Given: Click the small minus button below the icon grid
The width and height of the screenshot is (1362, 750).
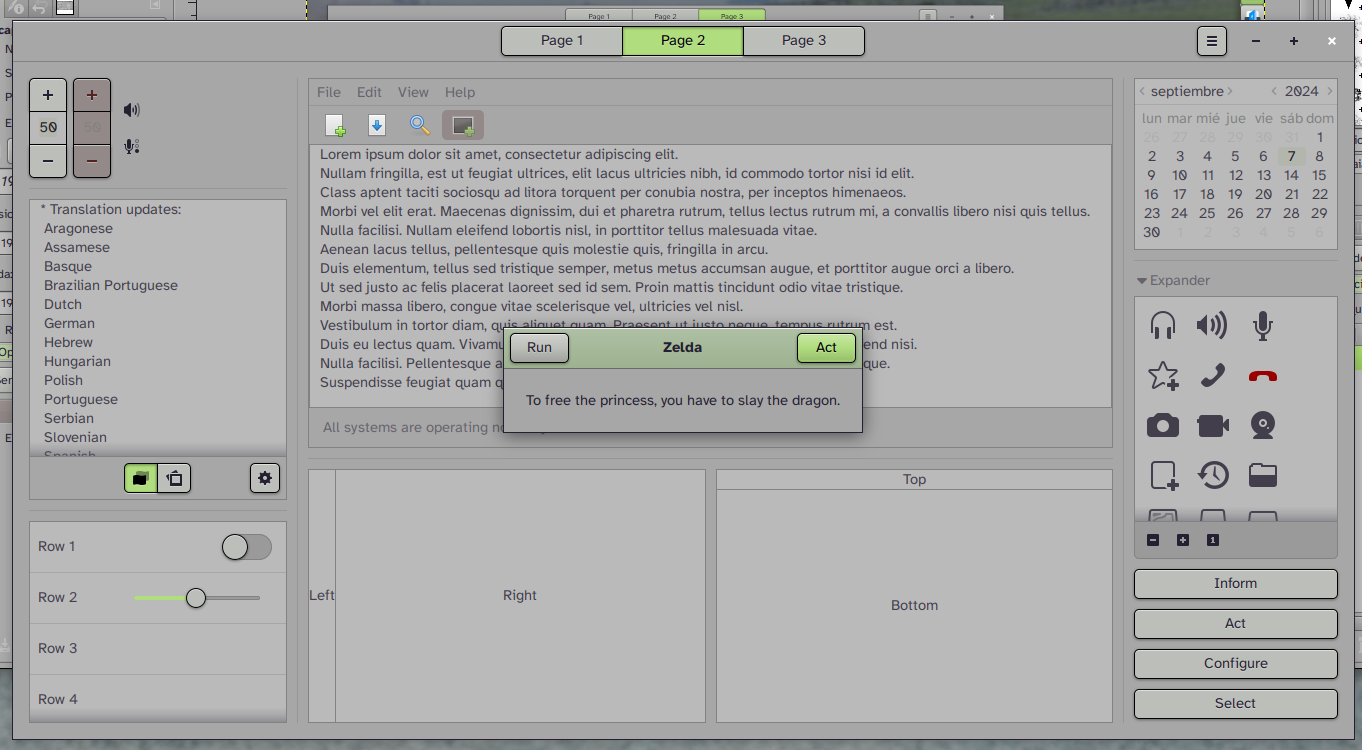Looking at the screenshot, I should [1153, 540].
